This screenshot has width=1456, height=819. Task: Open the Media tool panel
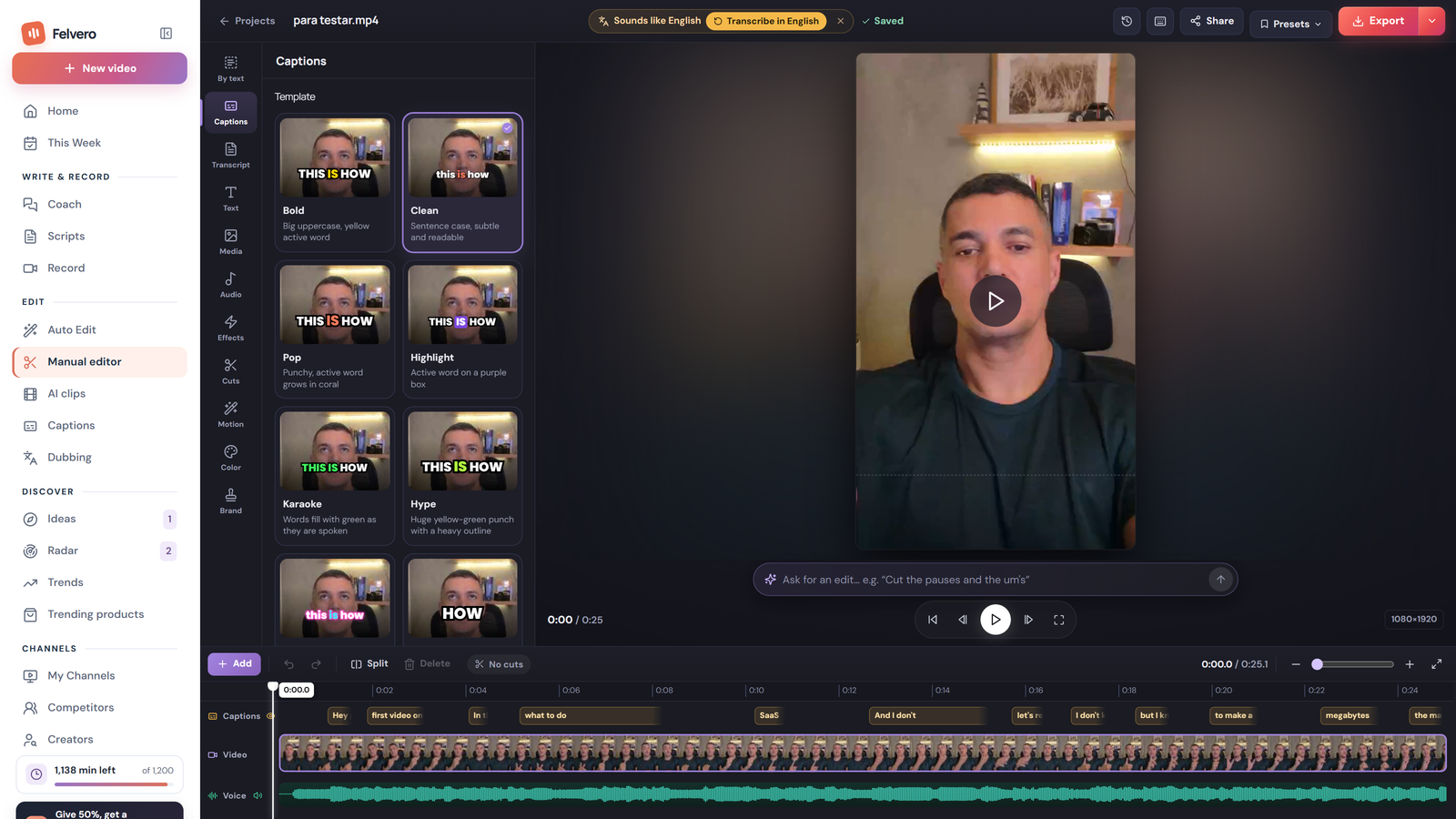pos(231,241)
